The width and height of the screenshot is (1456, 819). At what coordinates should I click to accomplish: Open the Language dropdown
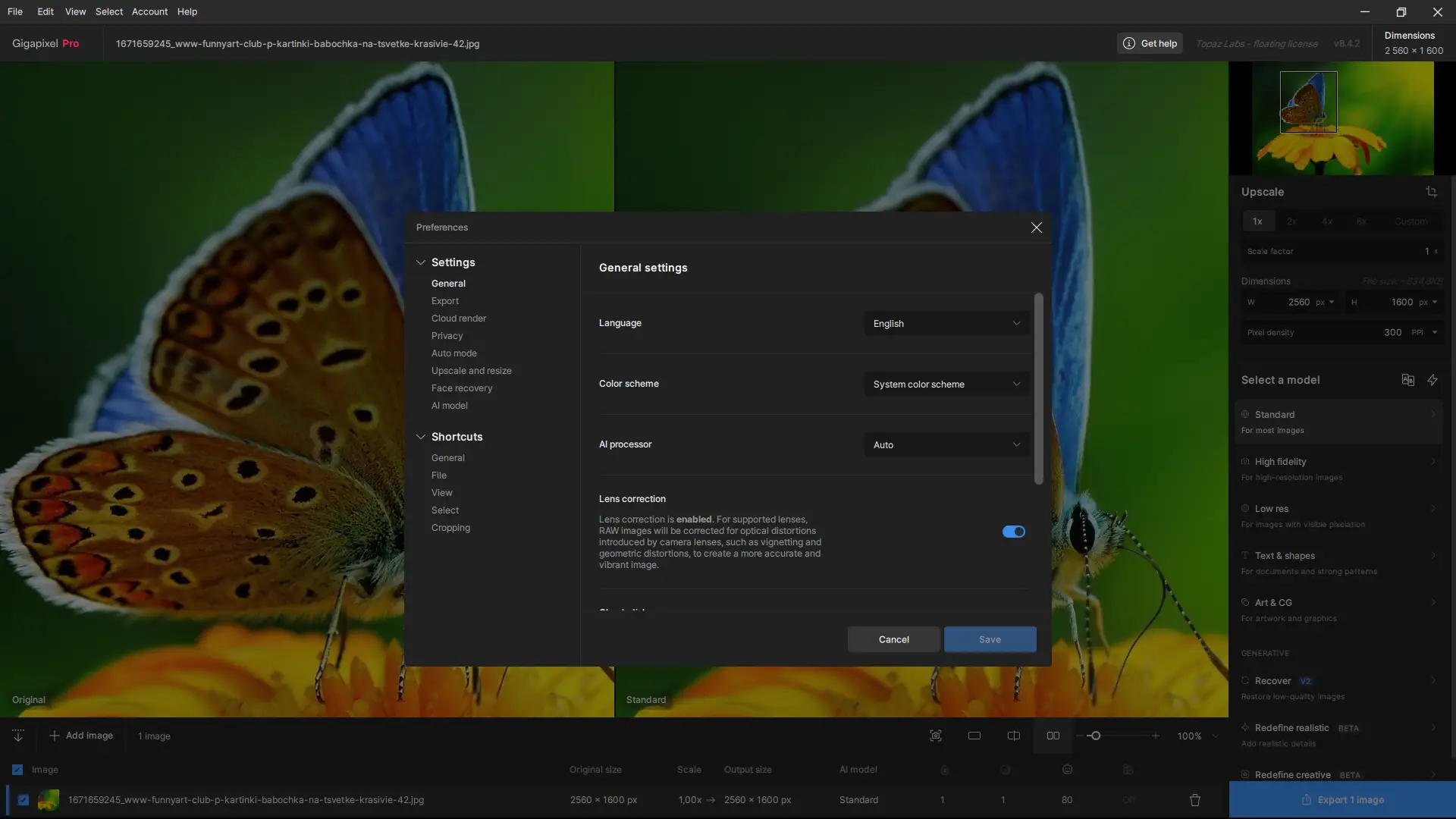pos(946,324)
